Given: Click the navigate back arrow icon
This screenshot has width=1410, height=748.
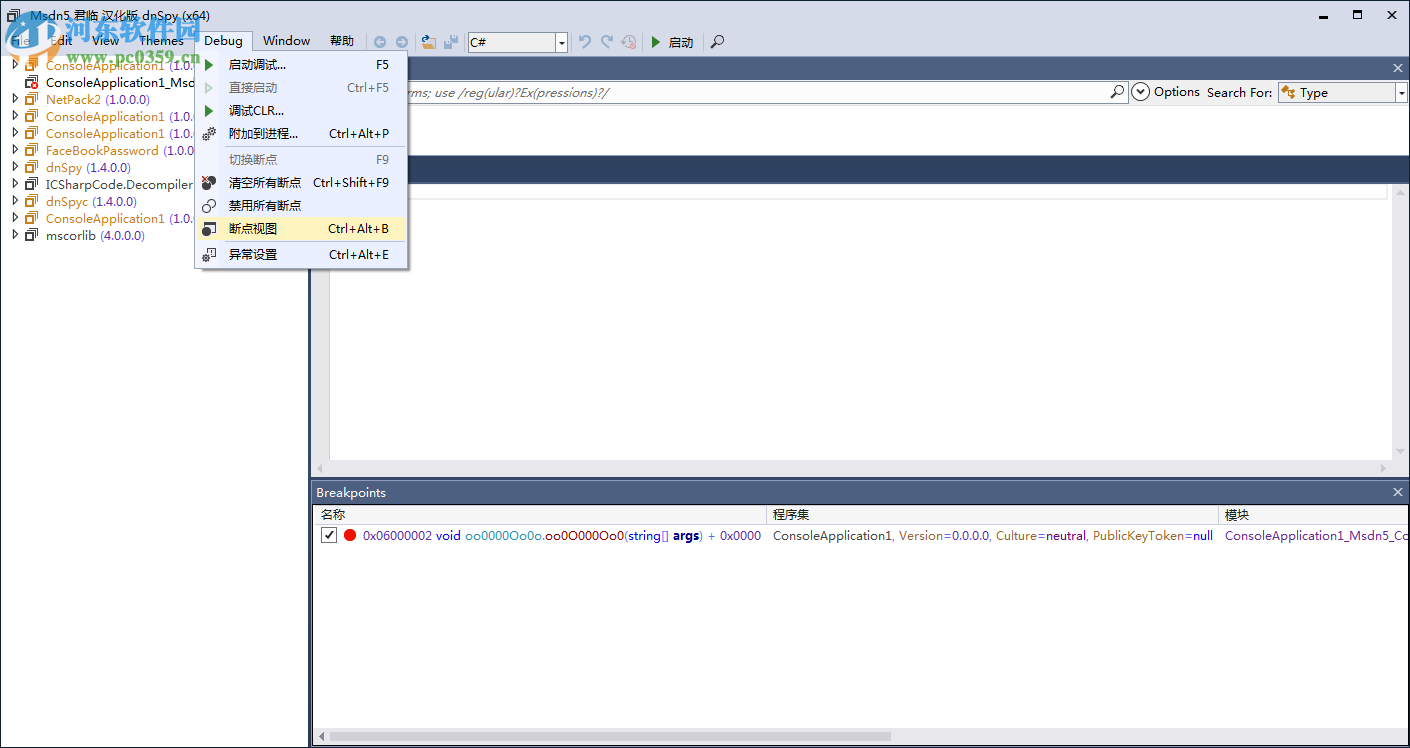Looking at the screenshot, I should [380, 42].
